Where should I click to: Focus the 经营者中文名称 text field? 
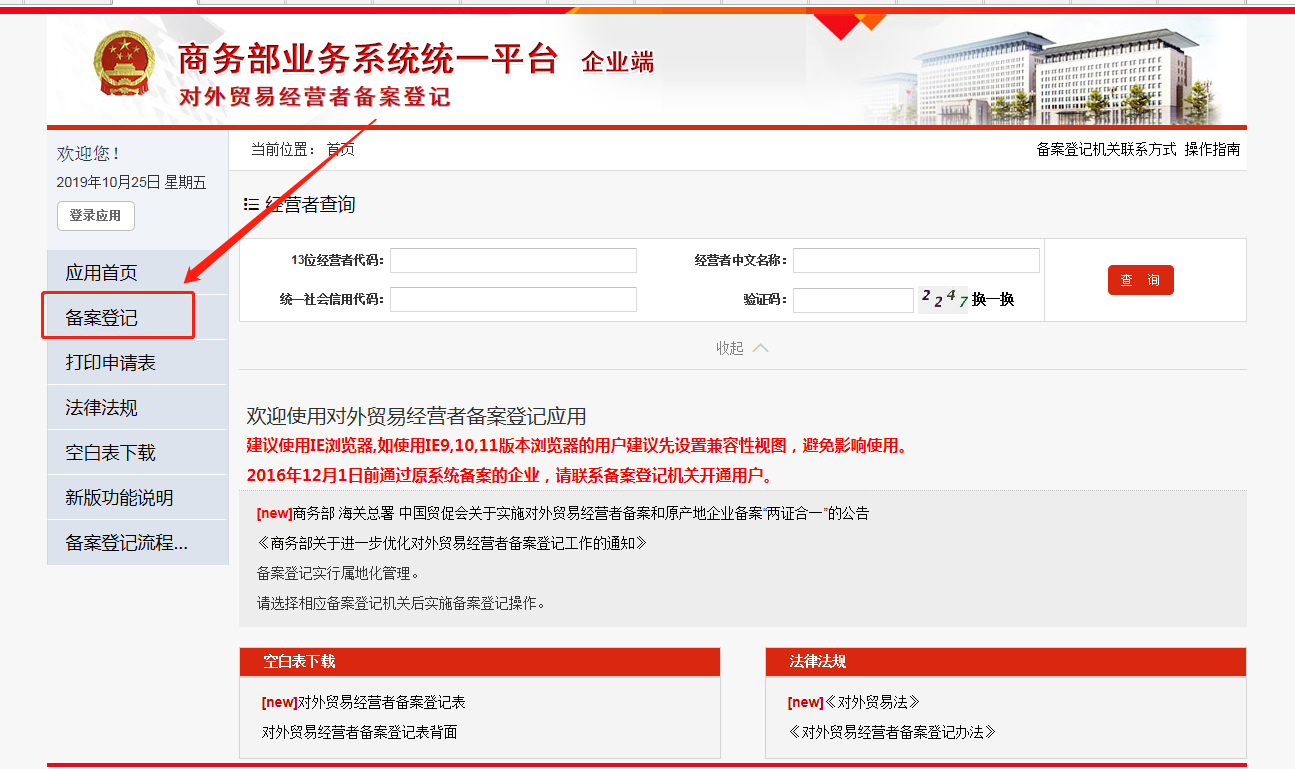point(915,260)
